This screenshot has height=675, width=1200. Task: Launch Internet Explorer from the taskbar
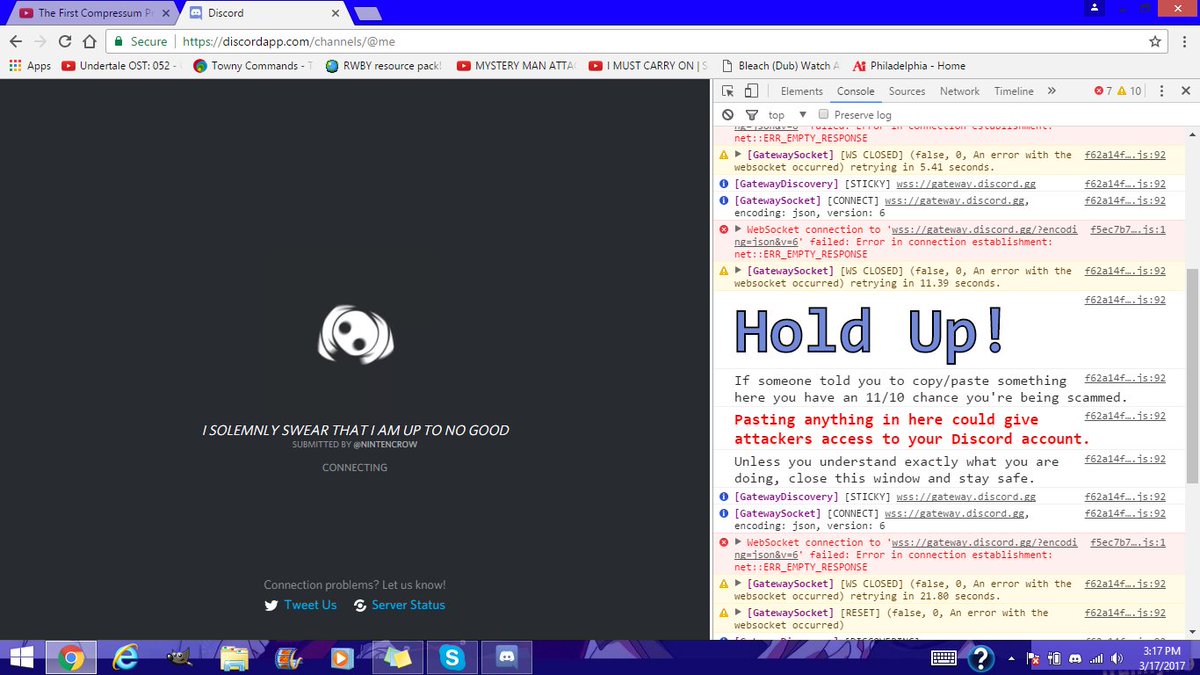tap(126, 657)
